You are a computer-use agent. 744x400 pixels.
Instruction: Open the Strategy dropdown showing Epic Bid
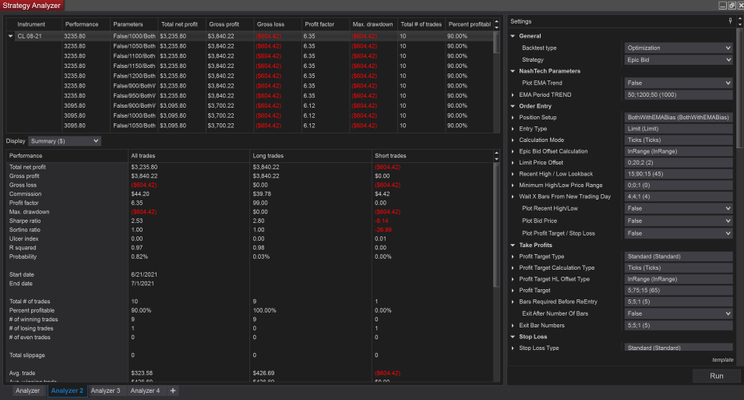click(679, 59)
